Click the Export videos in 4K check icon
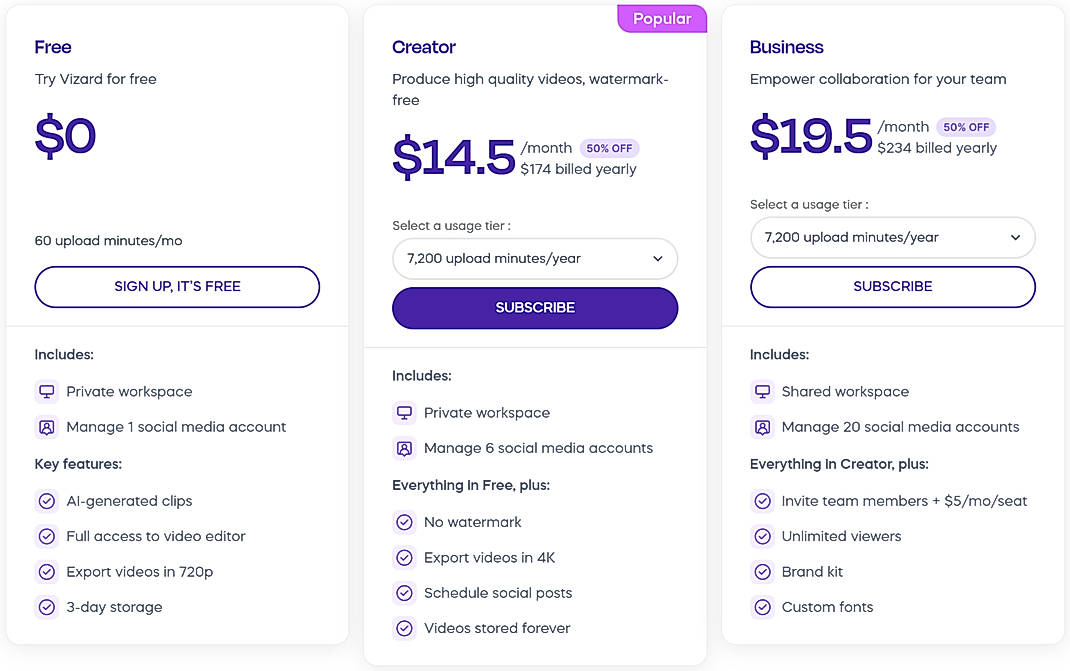This screenshot has height=671, width=1070. coord(404,557)
